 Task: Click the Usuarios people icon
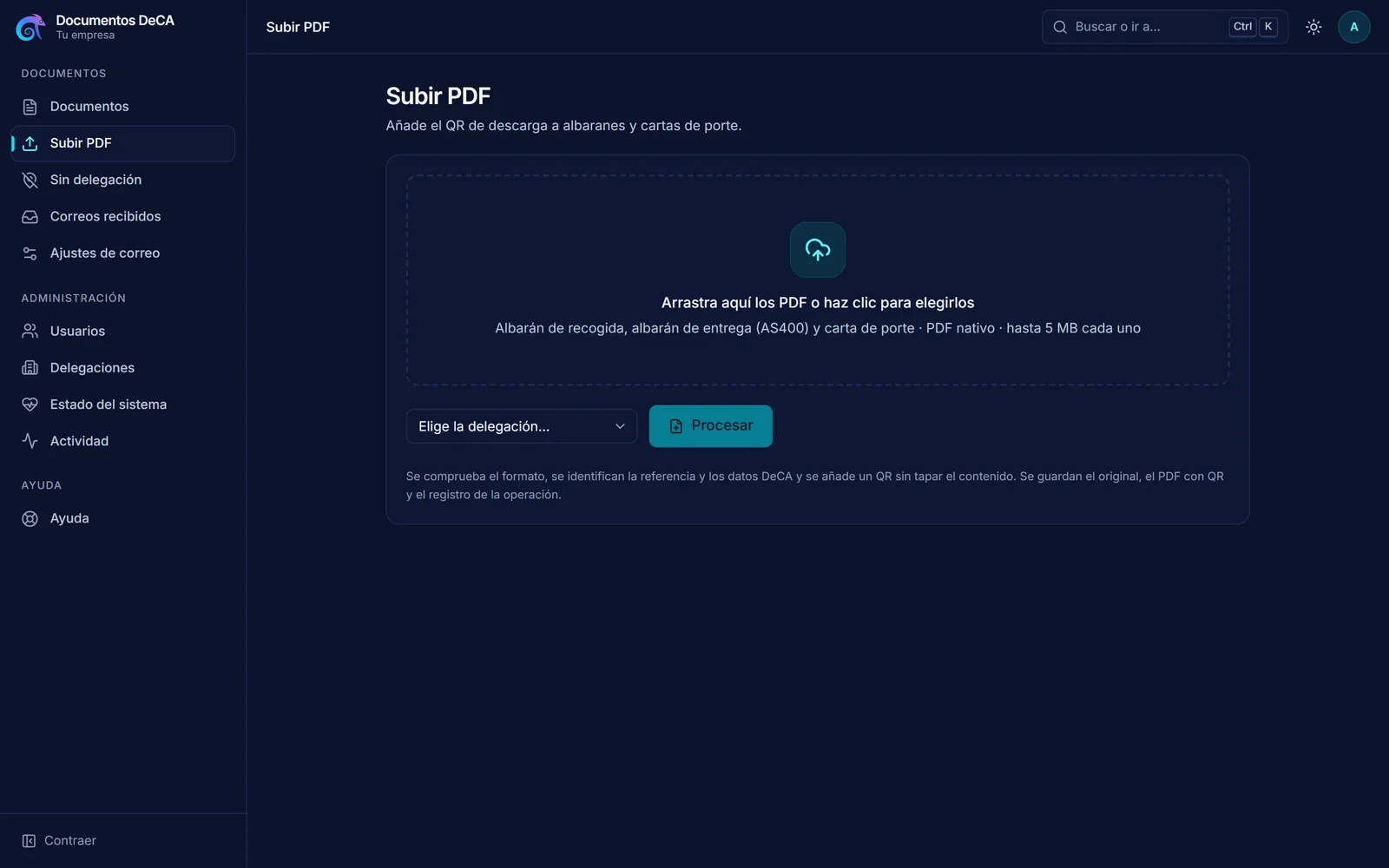[x=30, y=331]
